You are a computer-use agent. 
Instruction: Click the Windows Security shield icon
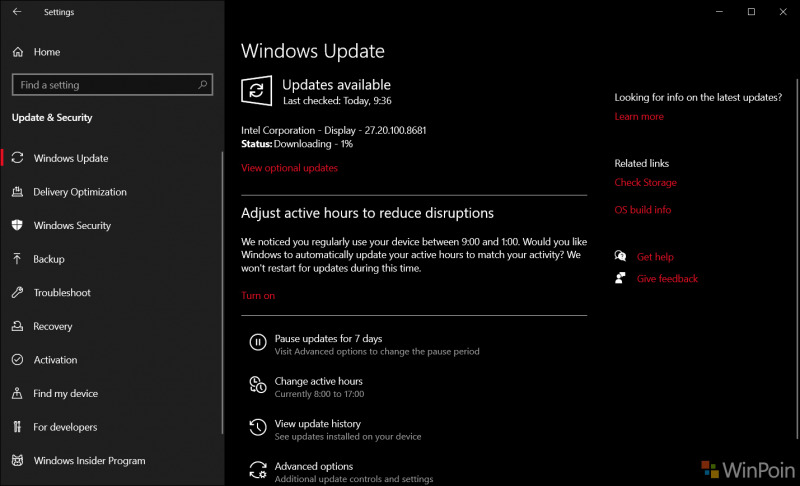[x=17, y=225]
